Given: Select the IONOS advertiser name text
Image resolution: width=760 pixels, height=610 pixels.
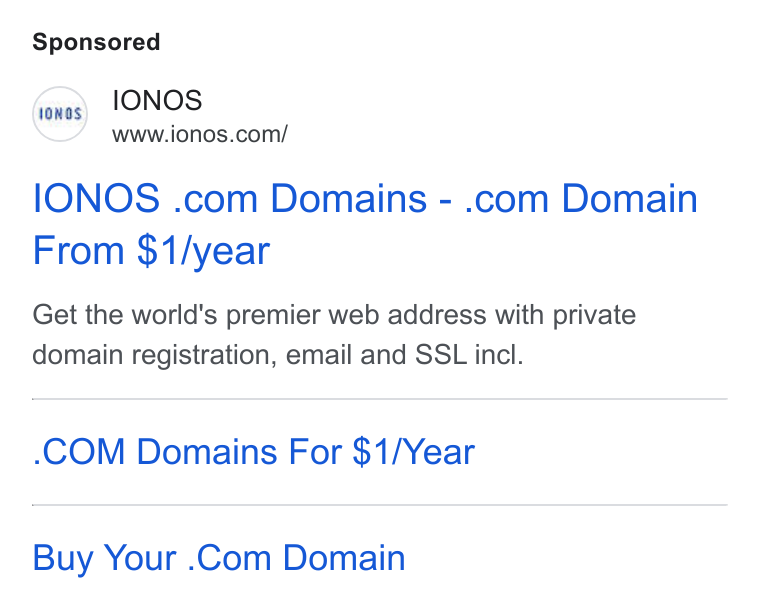Looking at the screenshot, I should coord(157,100).
